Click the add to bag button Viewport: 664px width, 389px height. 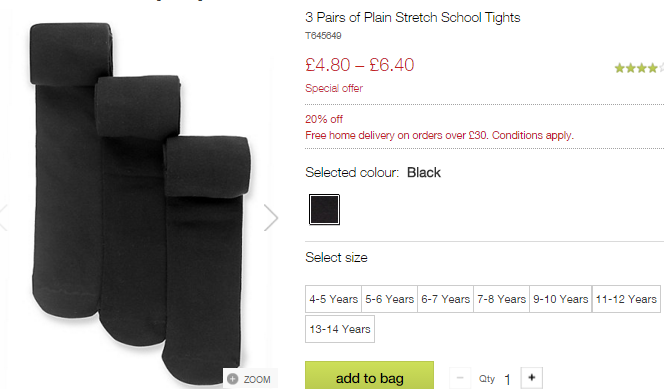(x=369, y=376)
